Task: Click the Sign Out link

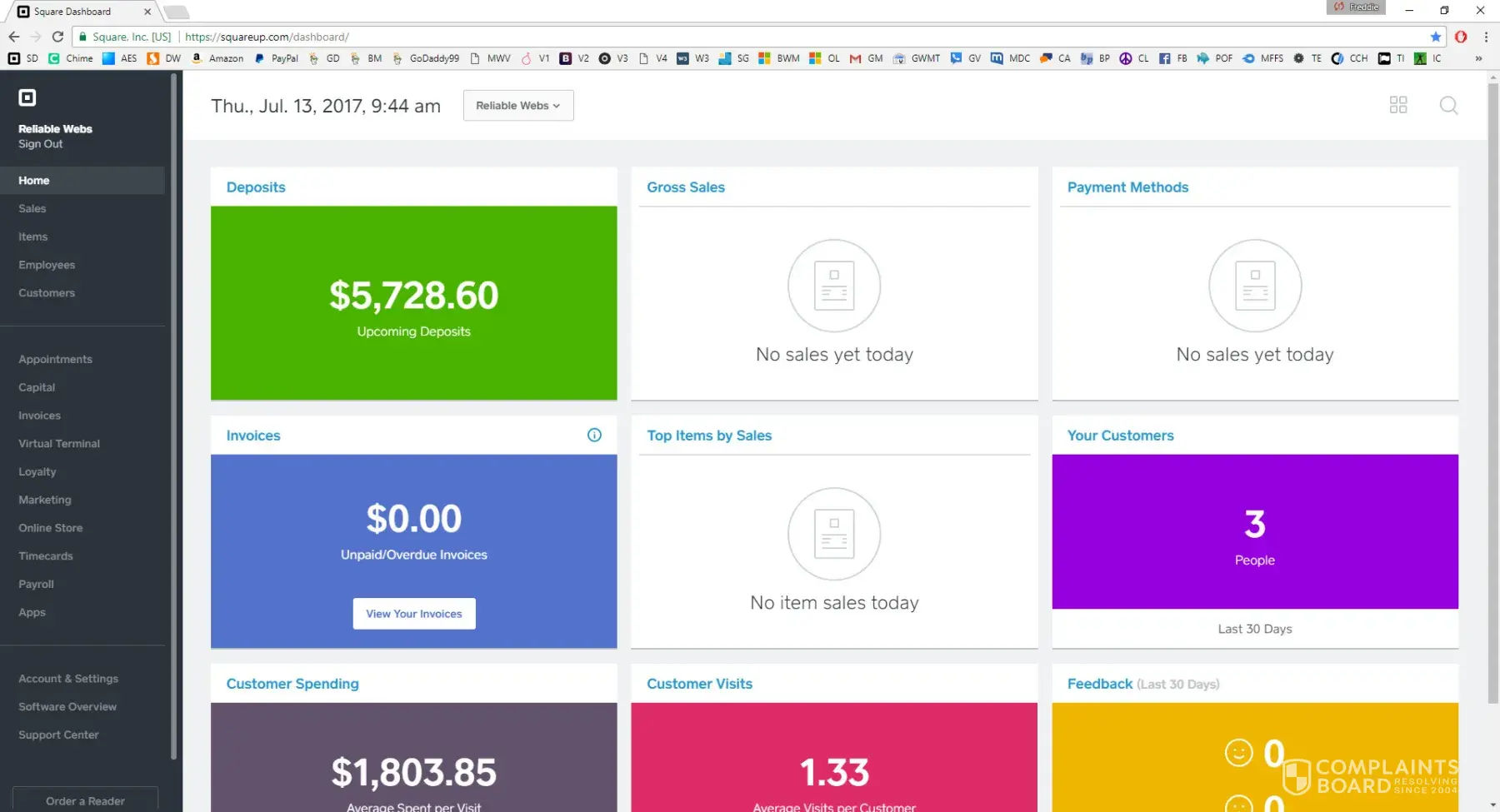Action: click(41, 144)
